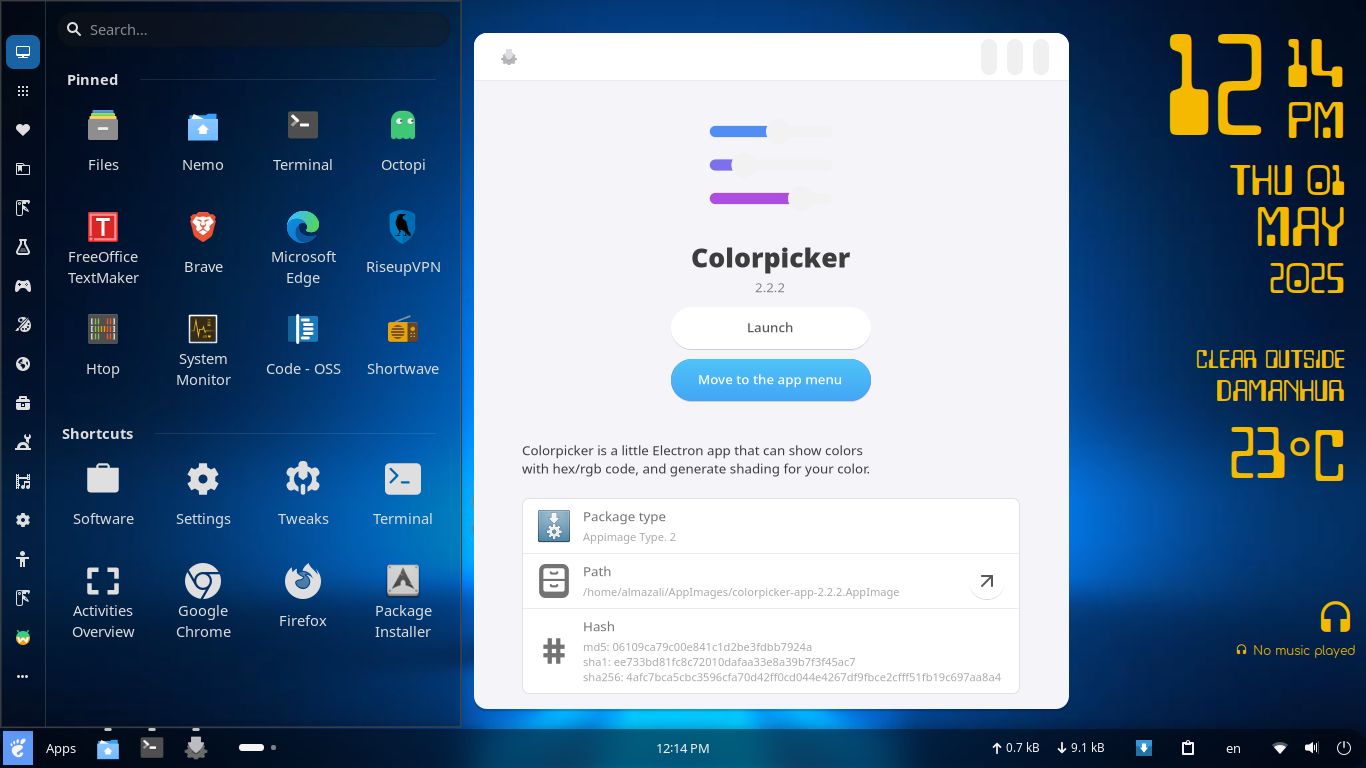Open Package Installer

pos(403,601)
